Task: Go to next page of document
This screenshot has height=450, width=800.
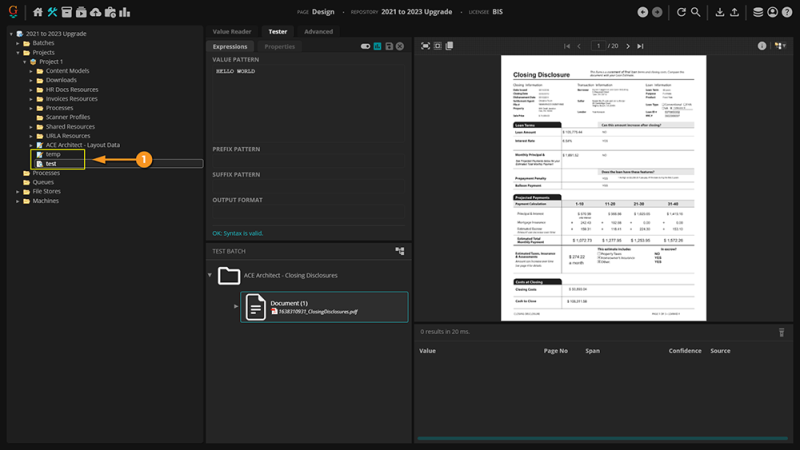Action: tap(628, 46)
